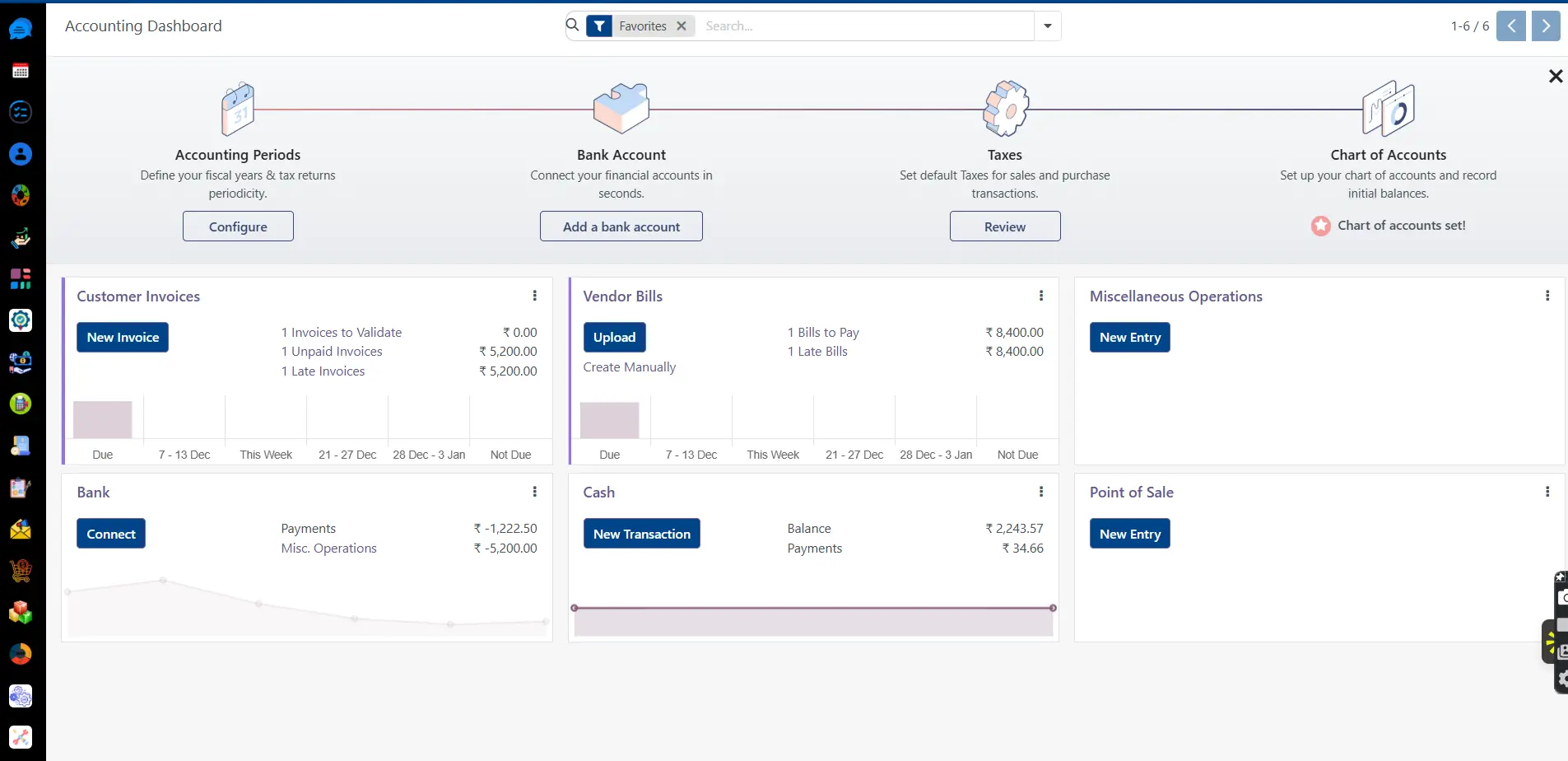Open the Point of Sale card menu

1548,491
